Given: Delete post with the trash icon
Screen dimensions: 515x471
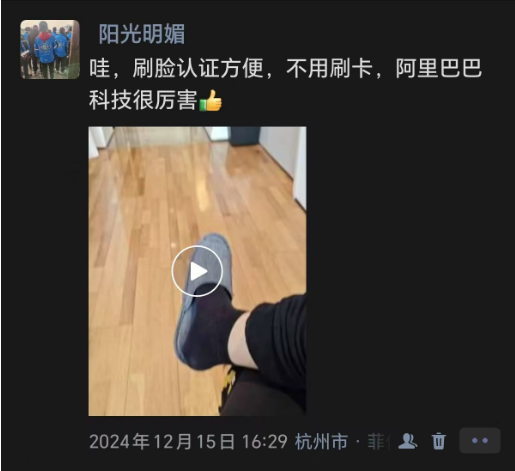Looking at the screenshot, I should click(438, 441).
